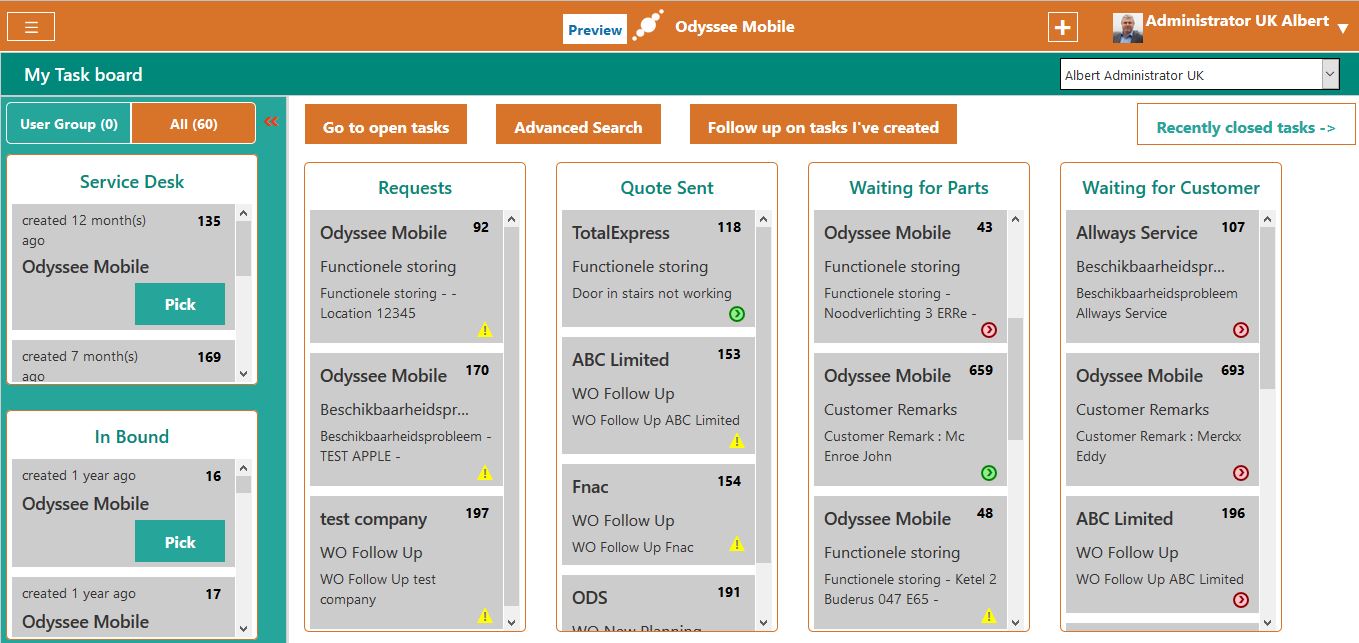Click red arrow icon on task 43
Screen dimensions: 1359x643
989,330
